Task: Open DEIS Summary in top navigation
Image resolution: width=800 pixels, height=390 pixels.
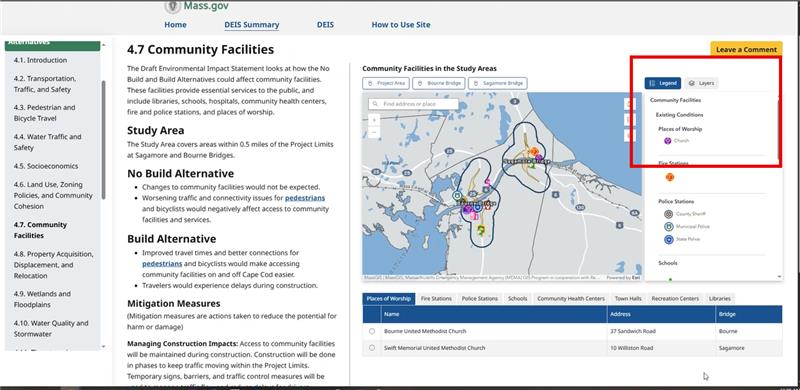Action: [x=252, y=25]
